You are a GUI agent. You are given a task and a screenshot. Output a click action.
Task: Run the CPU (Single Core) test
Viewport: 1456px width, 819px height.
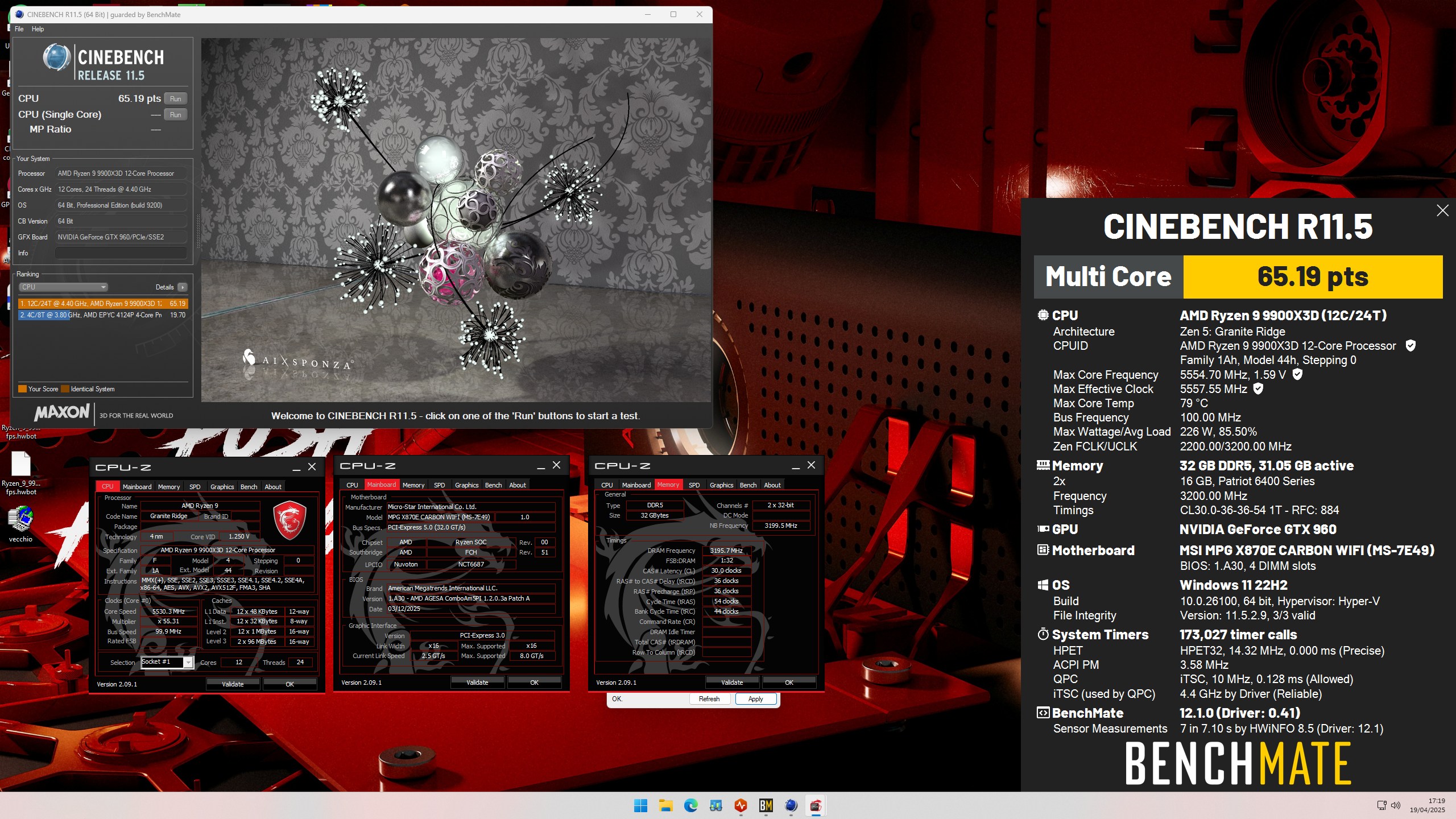[175, 114]
